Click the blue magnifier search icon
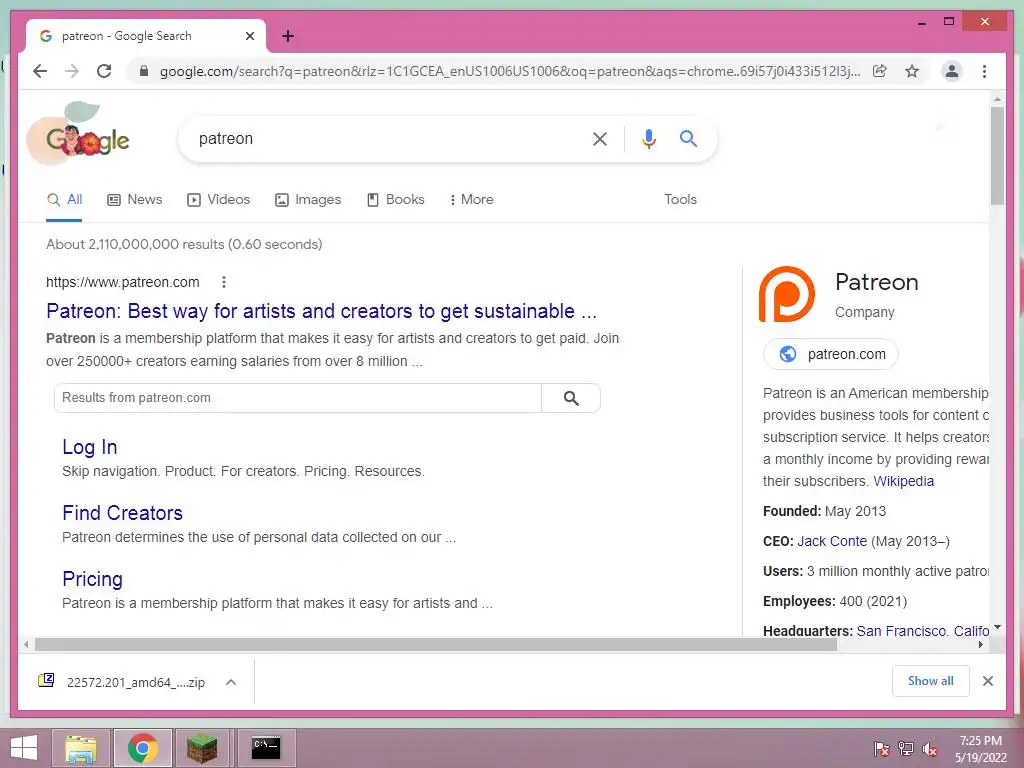 pyautogui.click(x=688, y=138)
